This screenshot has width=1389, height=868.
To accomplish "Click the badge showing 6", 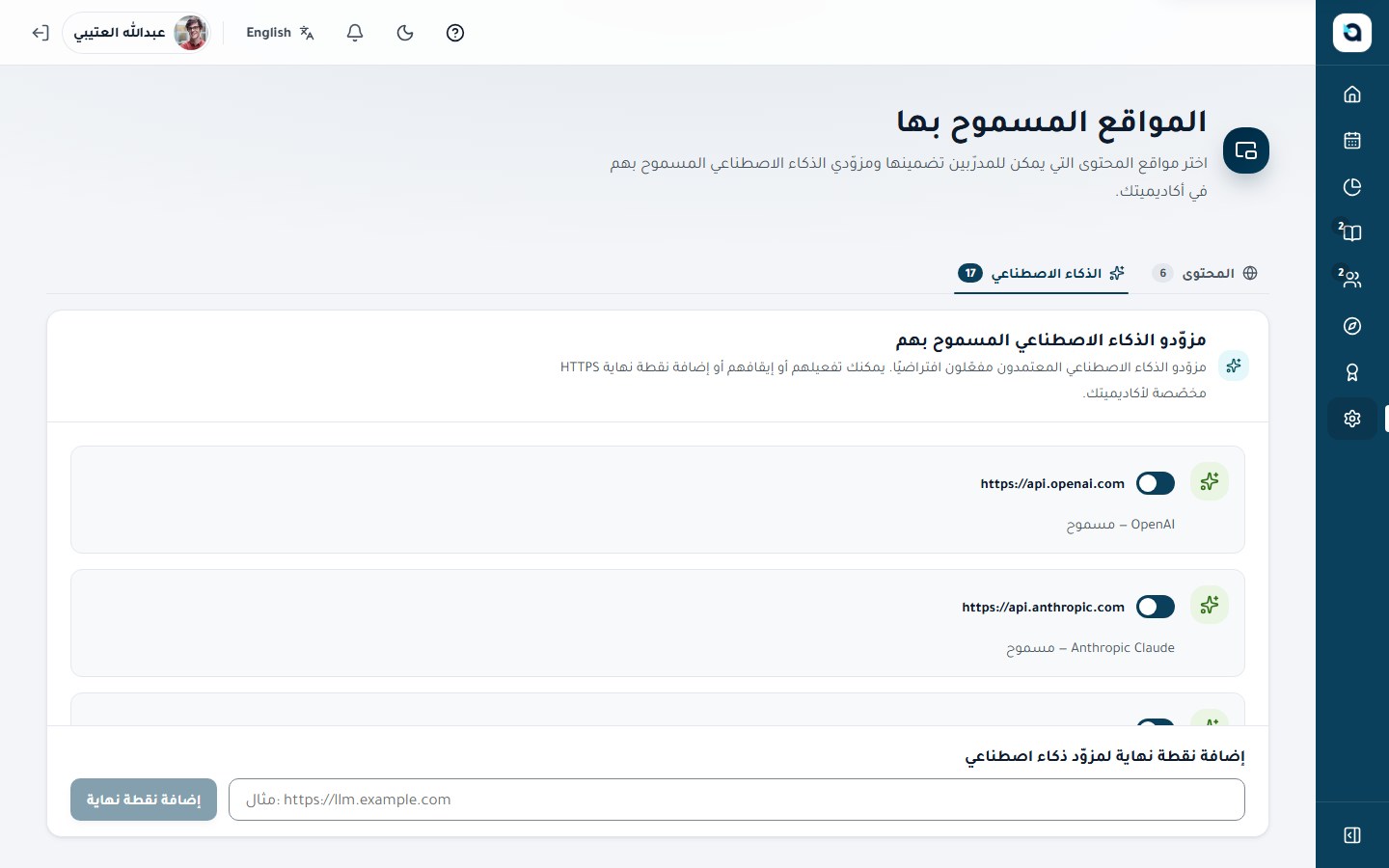I will point(1163,273).
